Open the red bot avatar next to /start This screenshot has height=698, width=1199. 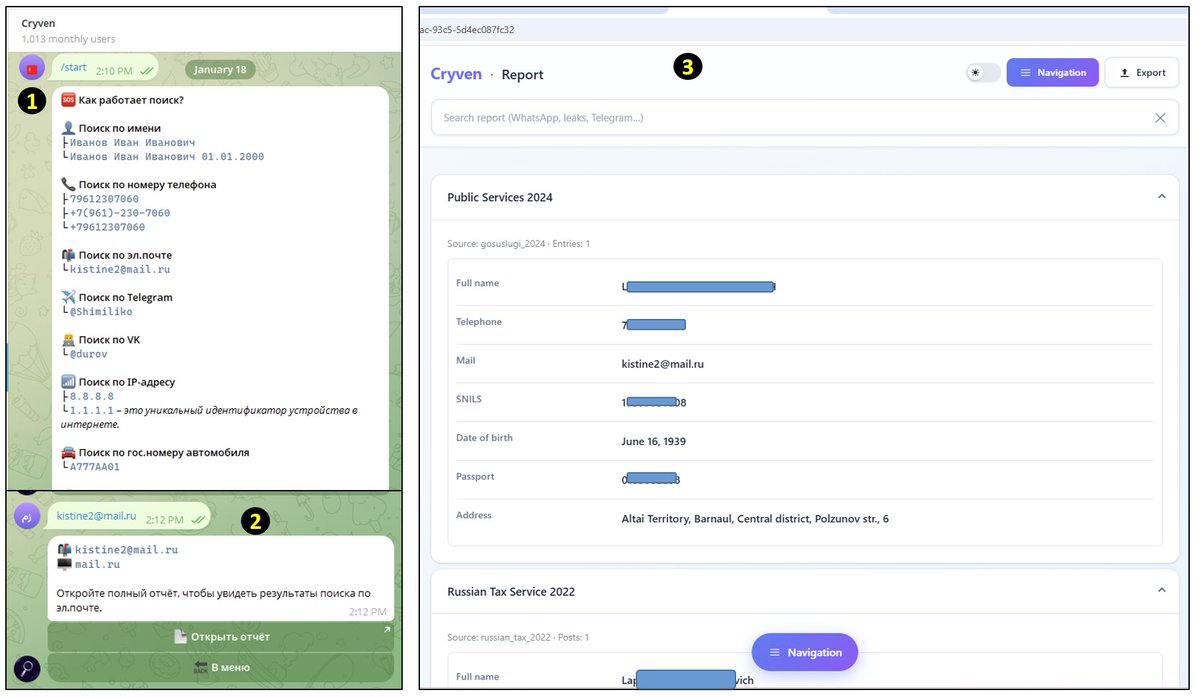coord(31,69)
